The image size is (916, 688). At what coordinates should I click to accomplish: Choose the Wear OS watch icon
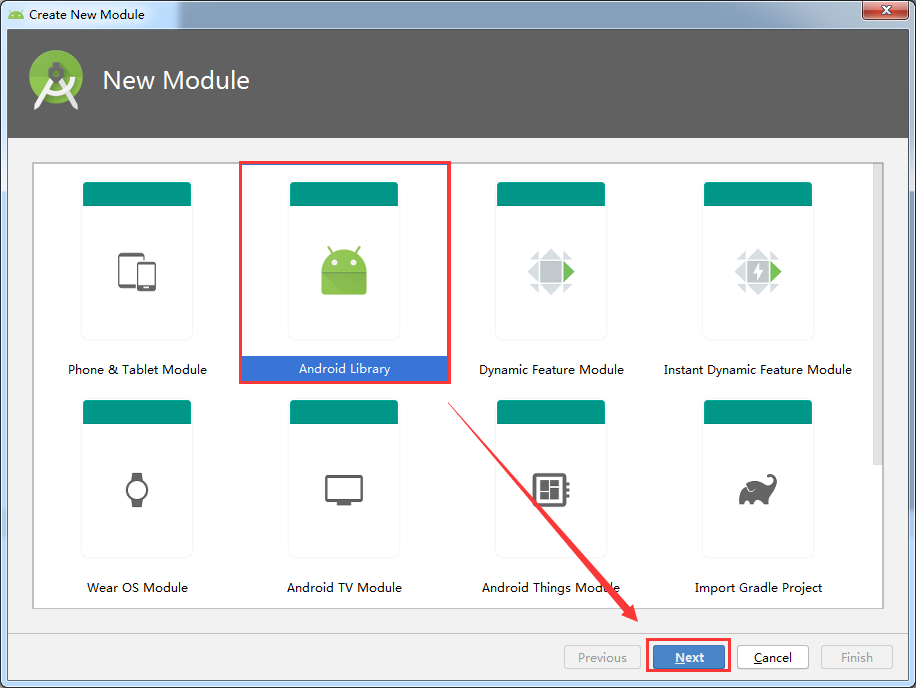click(137, 489)
